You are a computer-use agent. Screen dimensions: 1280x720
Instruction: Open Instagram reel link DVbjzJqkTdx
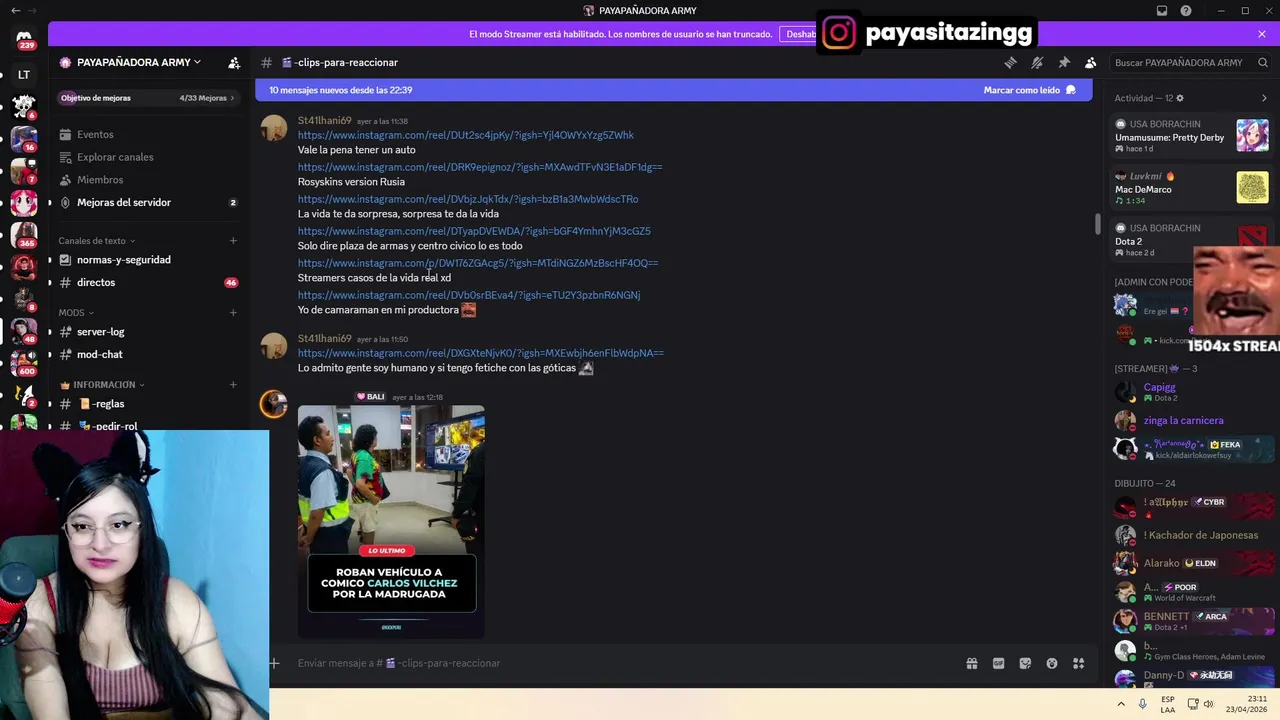click(468, 199)
